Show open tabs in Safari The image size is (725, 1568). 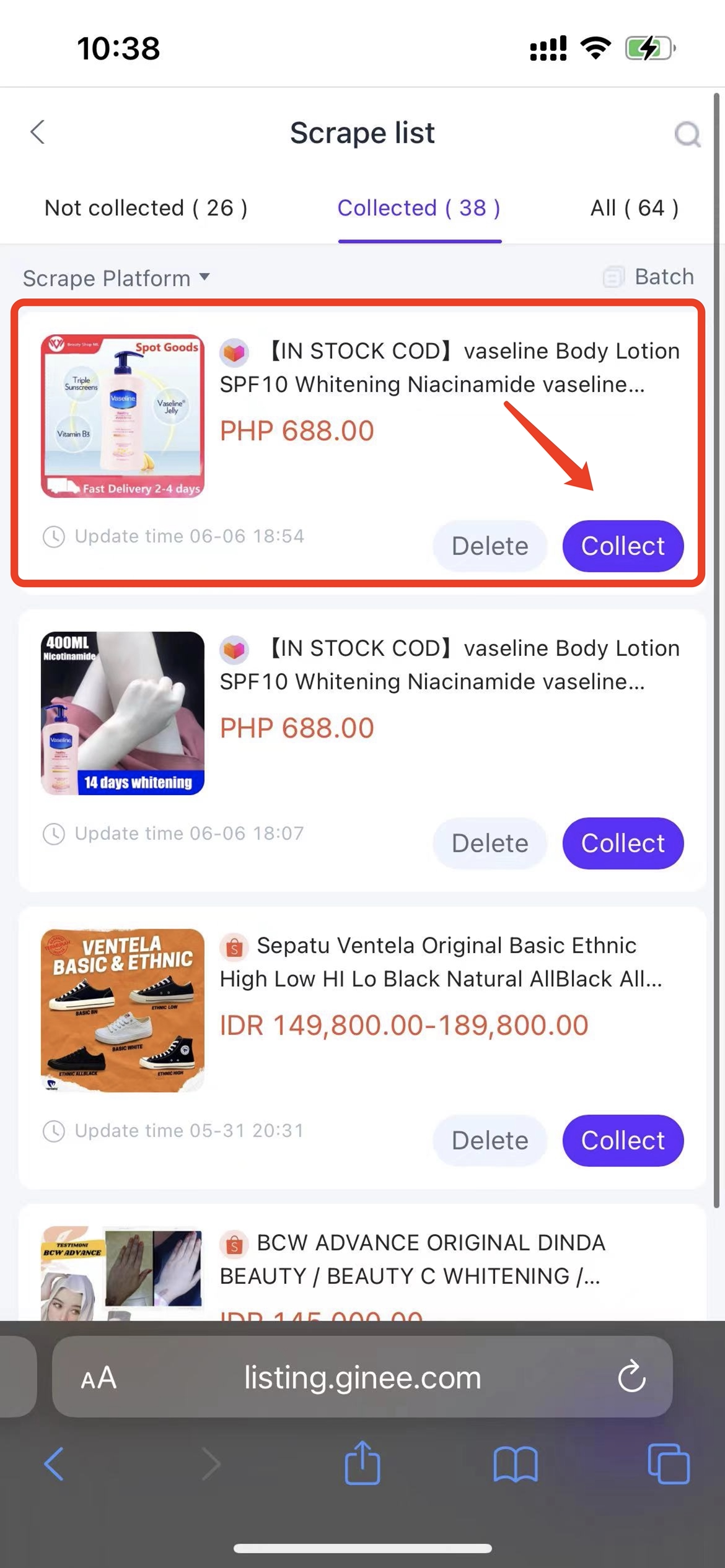point(669,1464)
